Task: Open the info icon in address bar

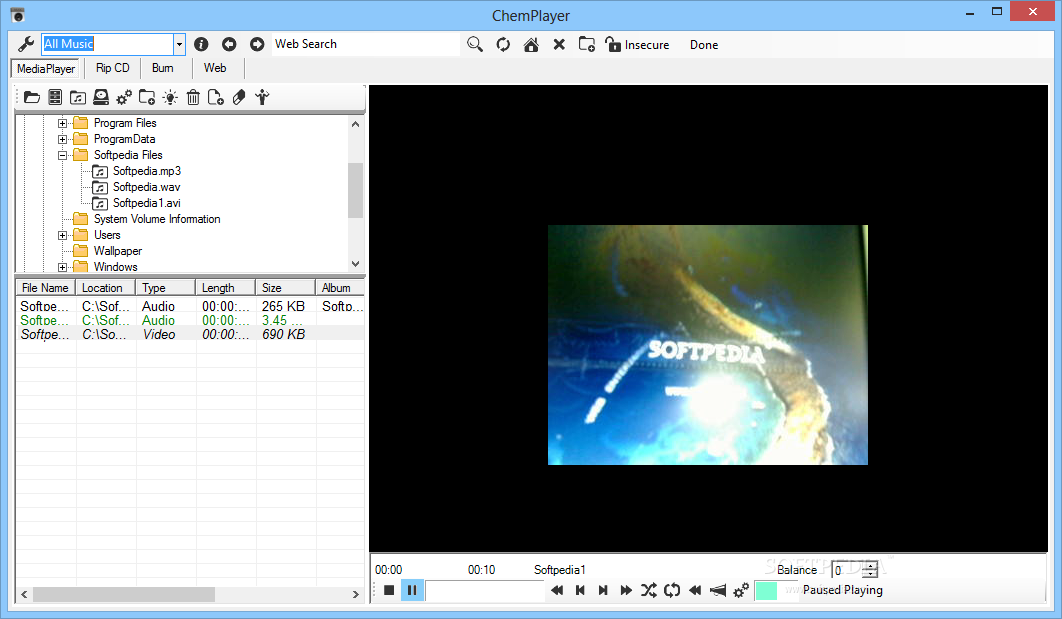Action: (201, 44)
